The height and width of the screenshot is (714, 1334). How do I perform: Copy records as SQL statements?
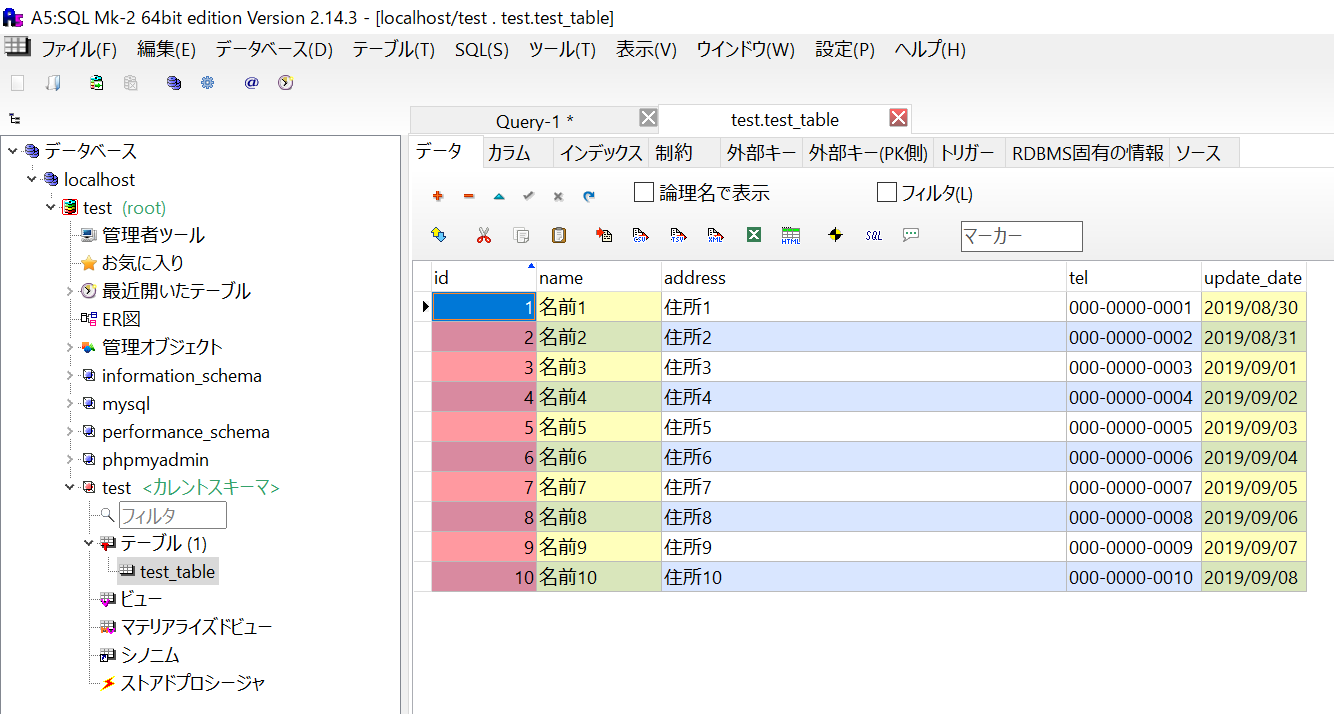pyautogui.click(x=873, y=235)
